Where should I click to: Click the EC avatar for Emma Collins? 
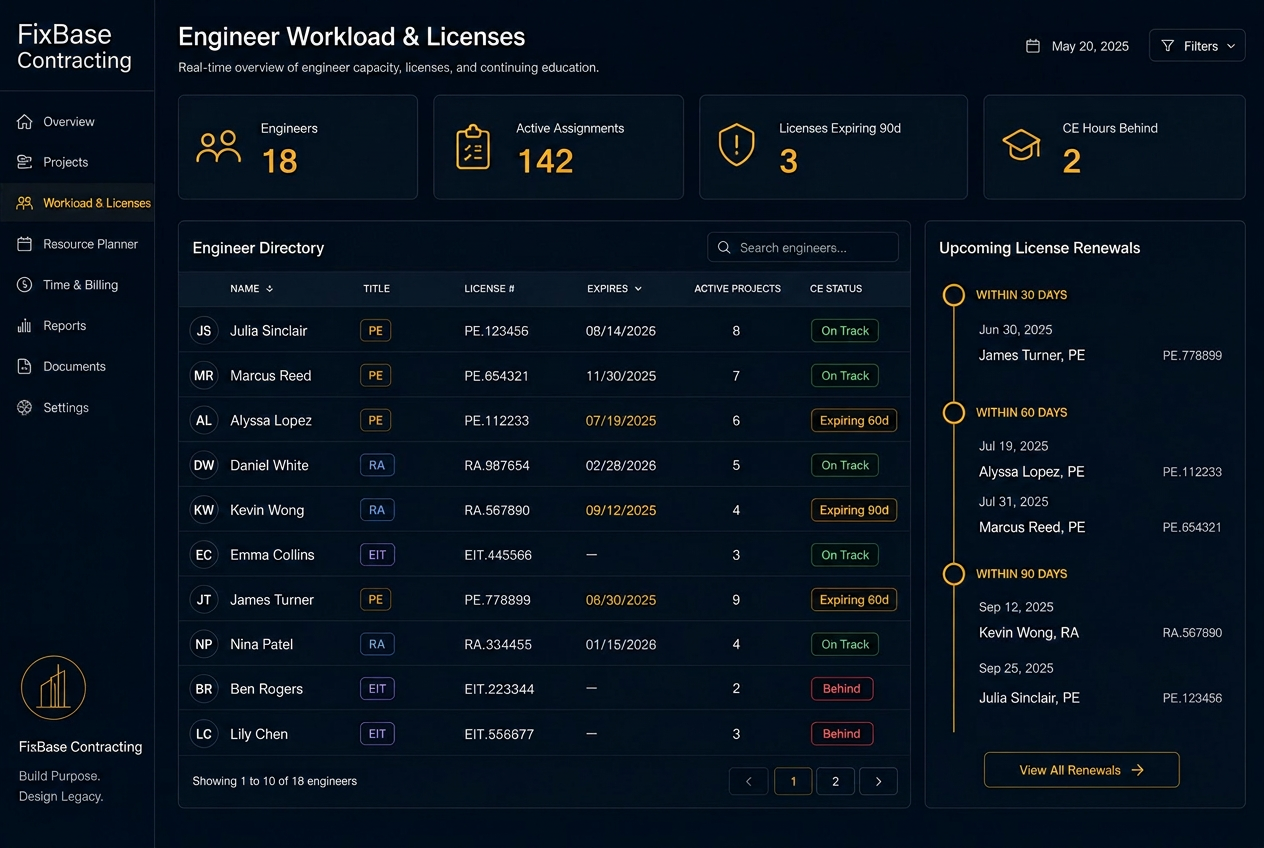(204, 554)
